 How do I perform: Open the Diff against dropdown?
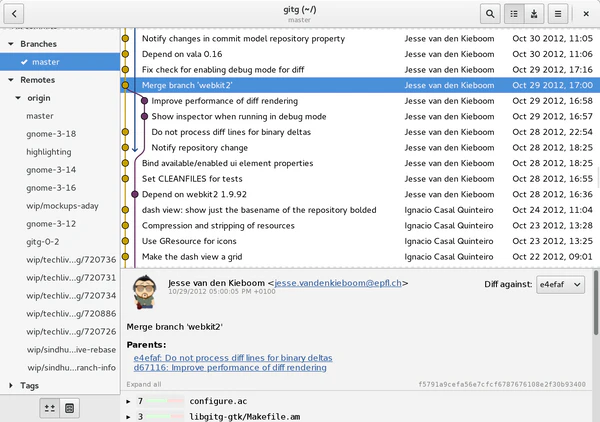click(x=560, y=285)
